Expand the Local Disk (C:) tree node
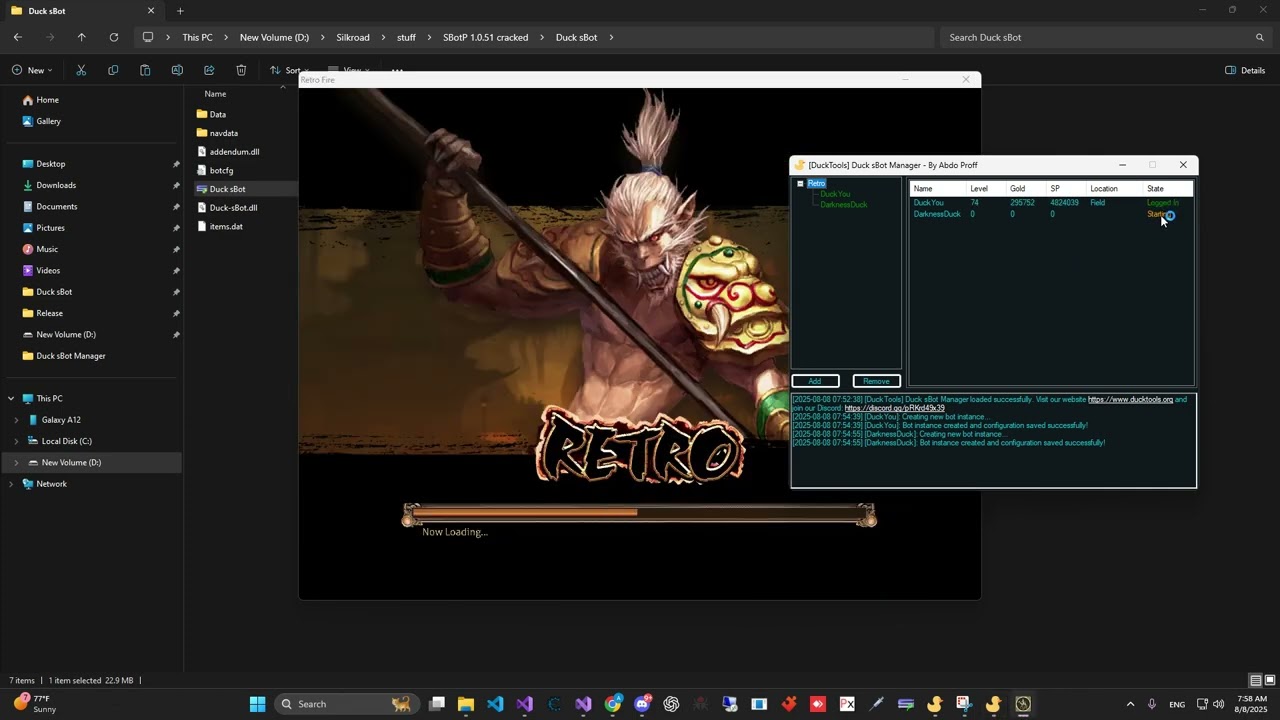The height and width of the screenshot is (720, 1280). [16, 441]
